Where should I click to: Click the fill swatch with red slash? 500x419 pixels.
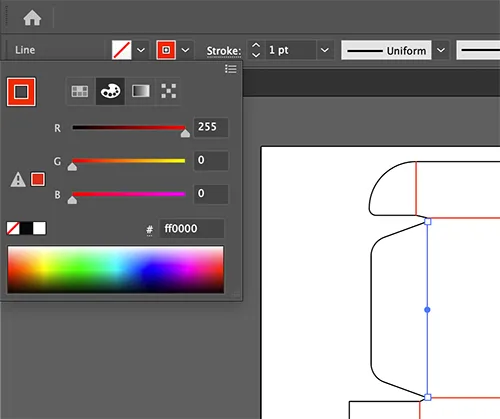121,50
